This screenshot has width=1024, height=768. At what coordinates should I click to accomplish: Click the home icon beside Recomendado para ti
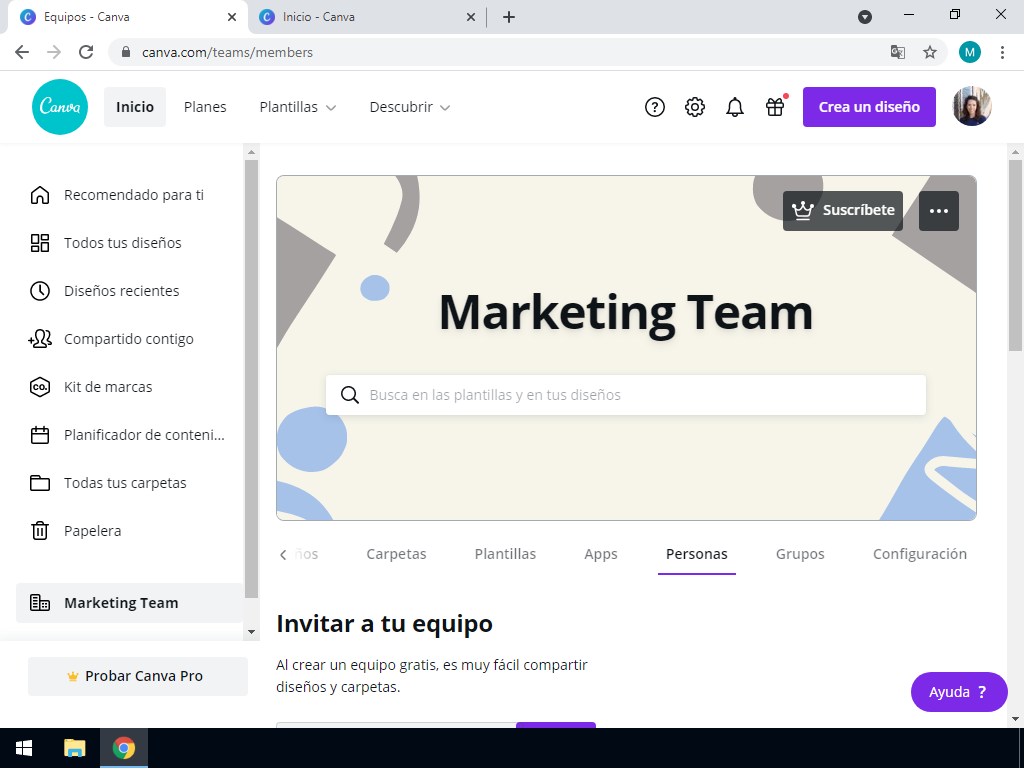(40, 195)
